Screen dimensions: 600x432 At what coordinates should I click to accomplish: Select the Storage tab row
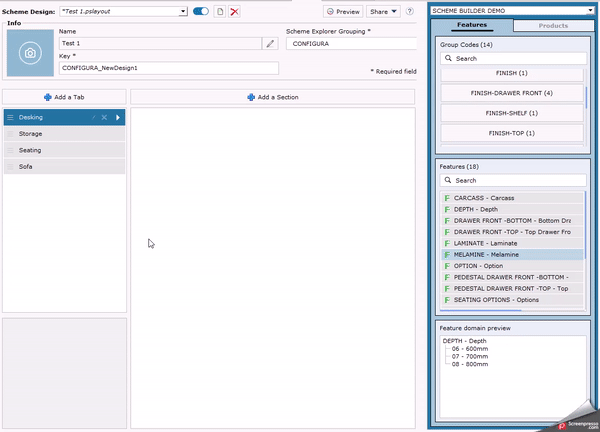(64, 134)
